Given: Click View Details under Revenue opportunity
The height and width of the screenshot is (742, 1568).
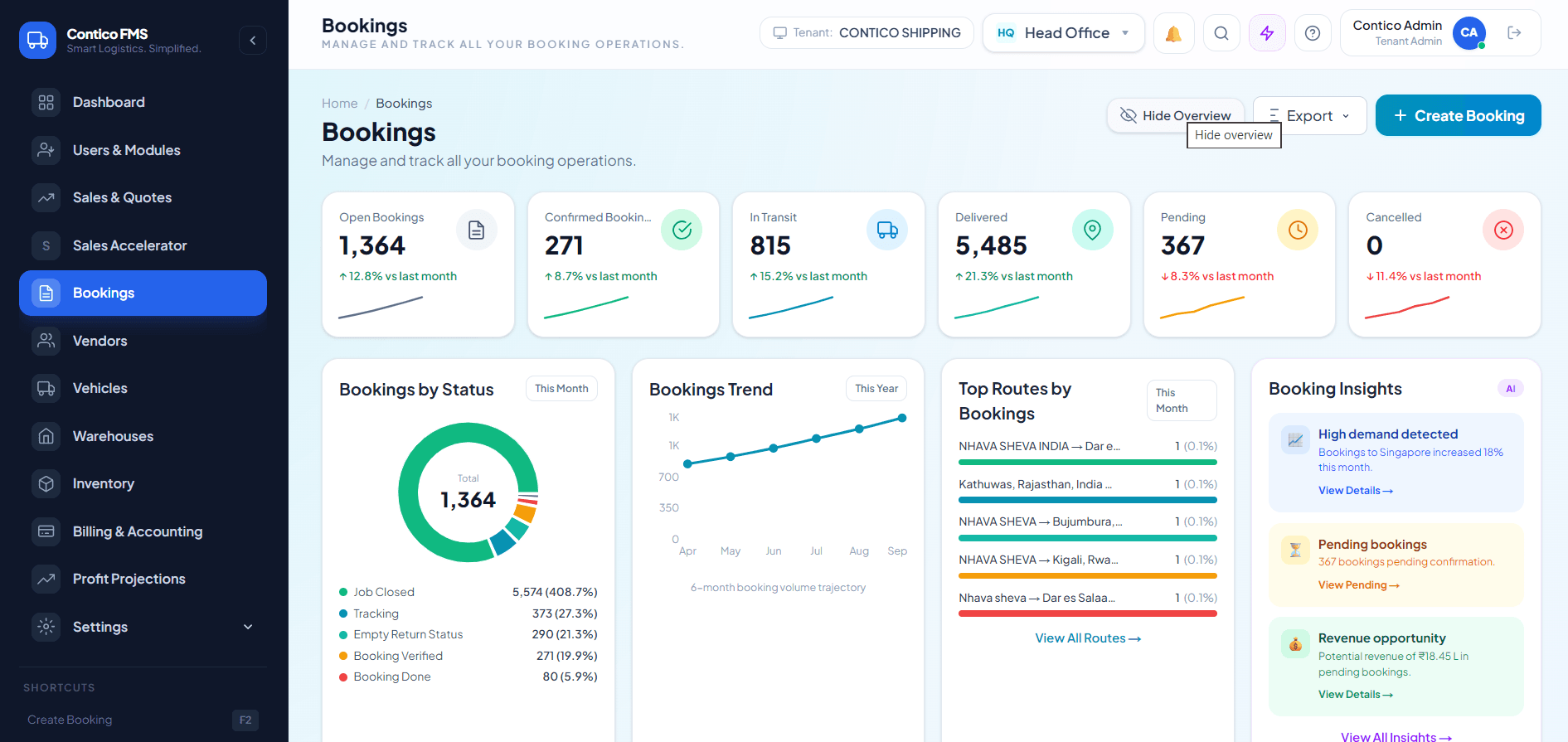Looking at the screenshot, I should point(1356,695).
